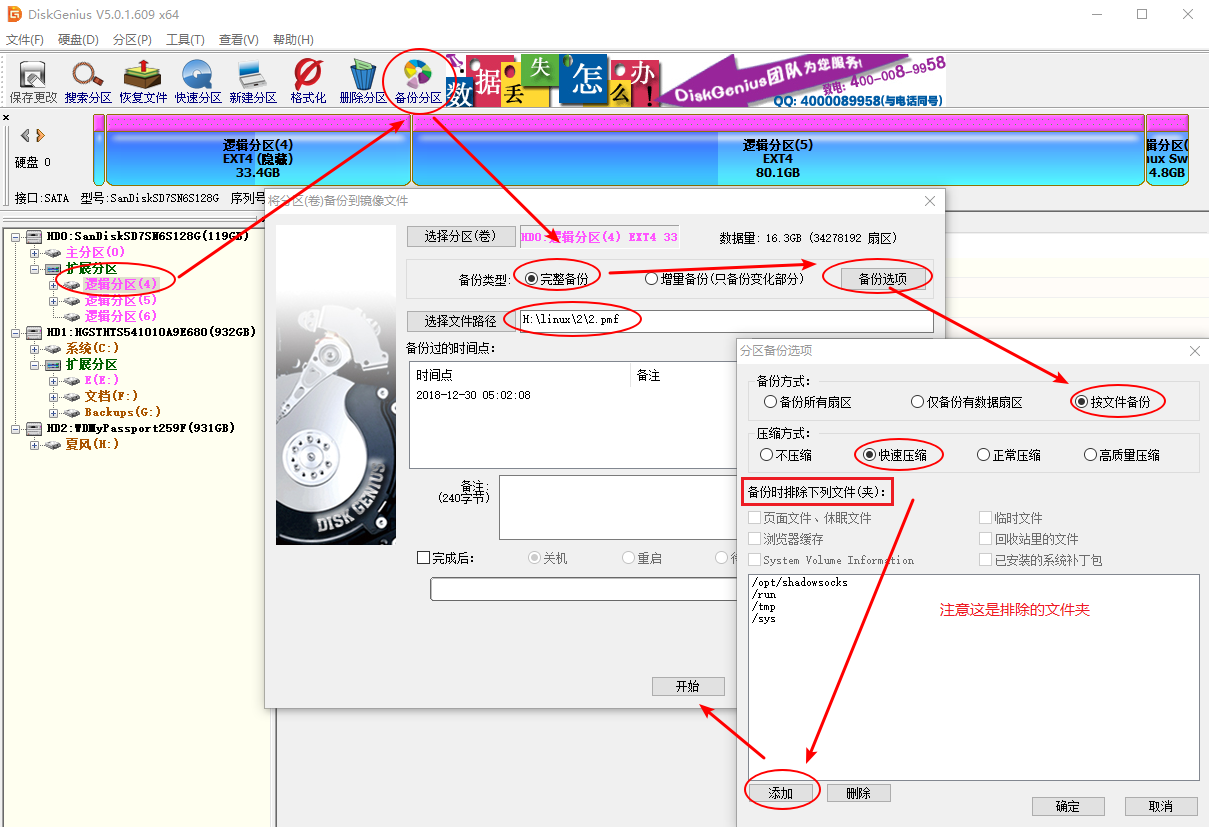Expand Logical partition (逻辑分区(4)) in the tree
Image resolution: width=1209 pixels, height=827 pixels.
point(53,284)
